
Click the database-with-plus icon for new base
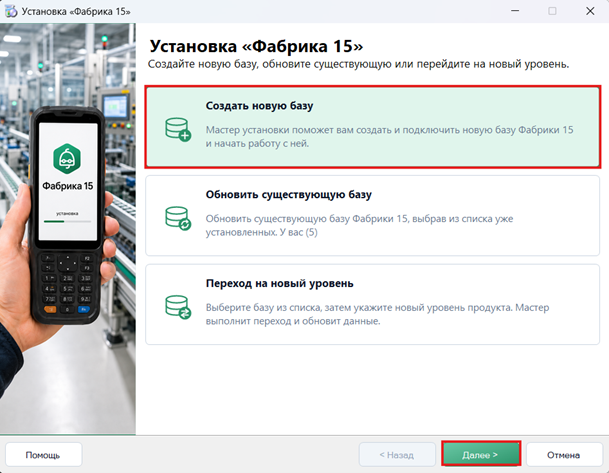[178, 129]
